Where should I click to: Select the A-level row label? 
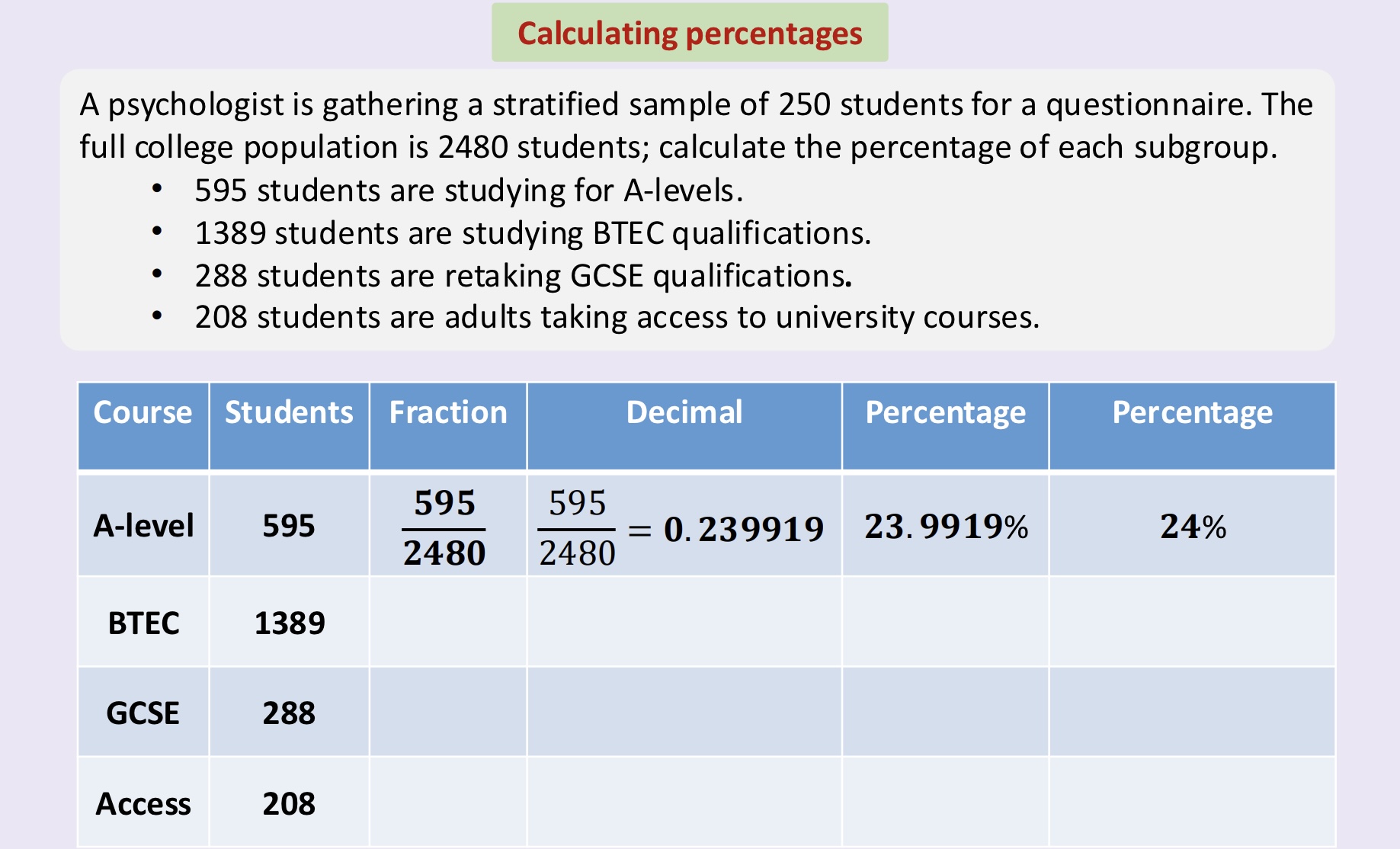coord(143,525)
